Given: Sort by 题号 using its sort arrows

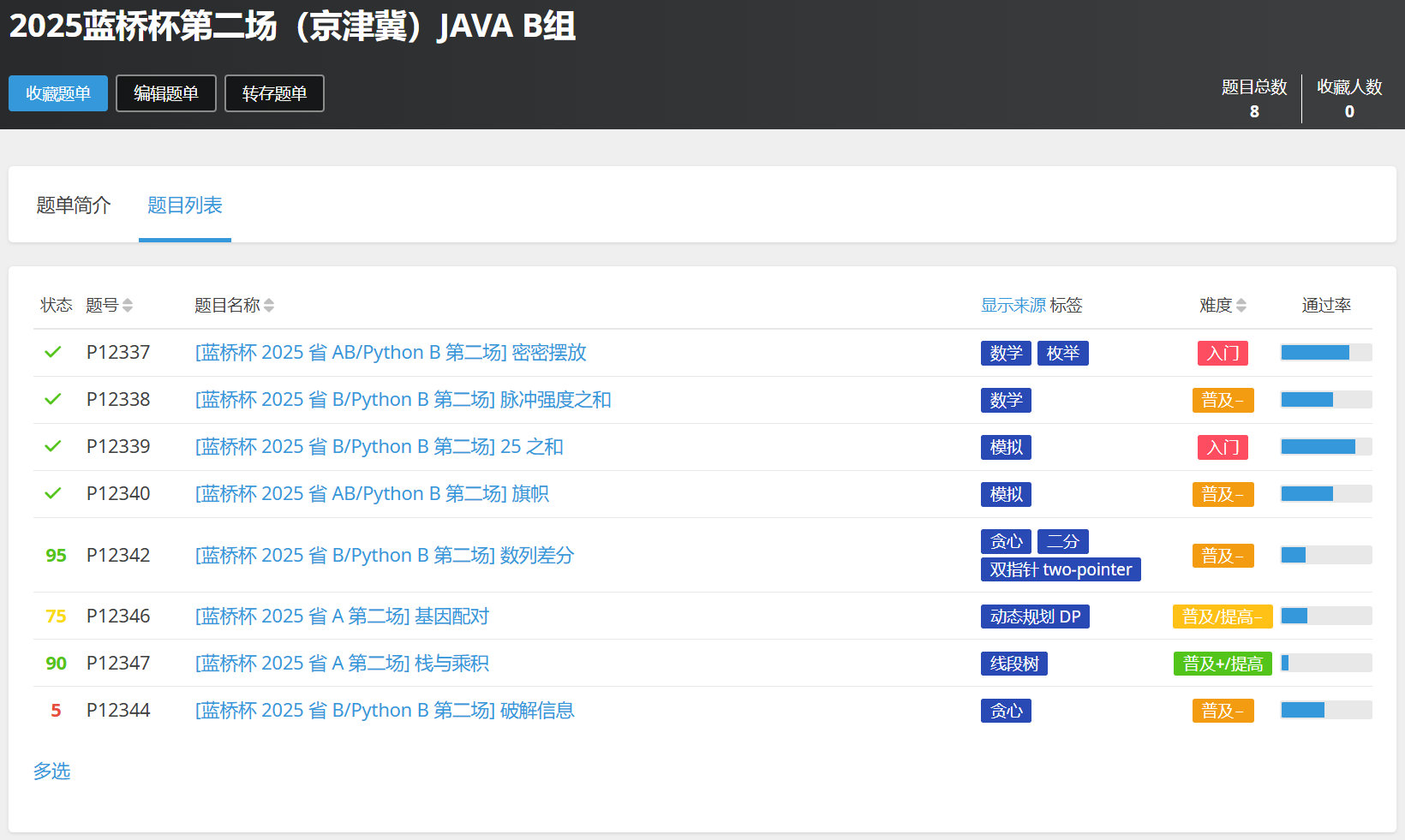Looking at the screenshot, I should click(x=128, y=306).
